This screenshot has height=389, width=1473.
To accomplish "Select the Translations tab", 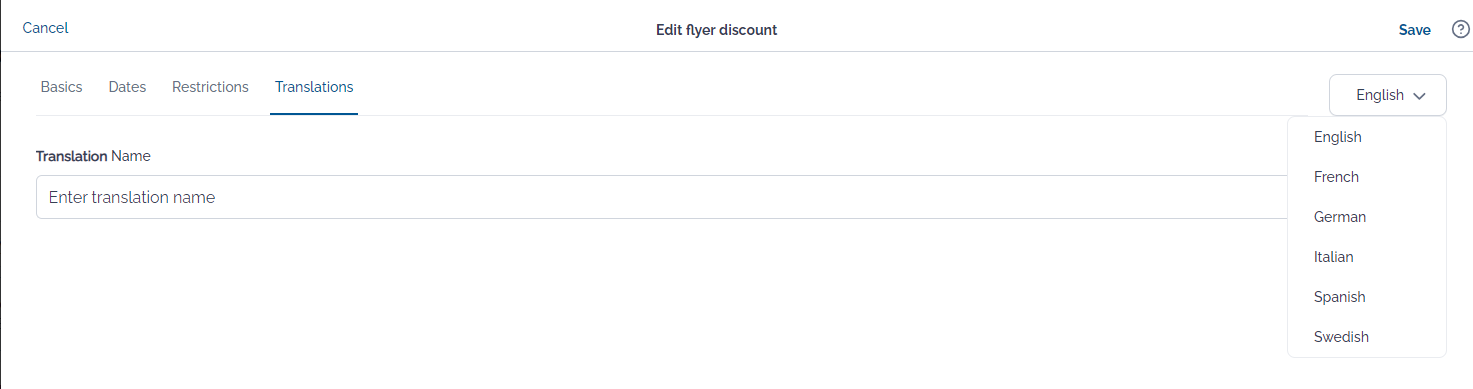I will coord(314,87).
